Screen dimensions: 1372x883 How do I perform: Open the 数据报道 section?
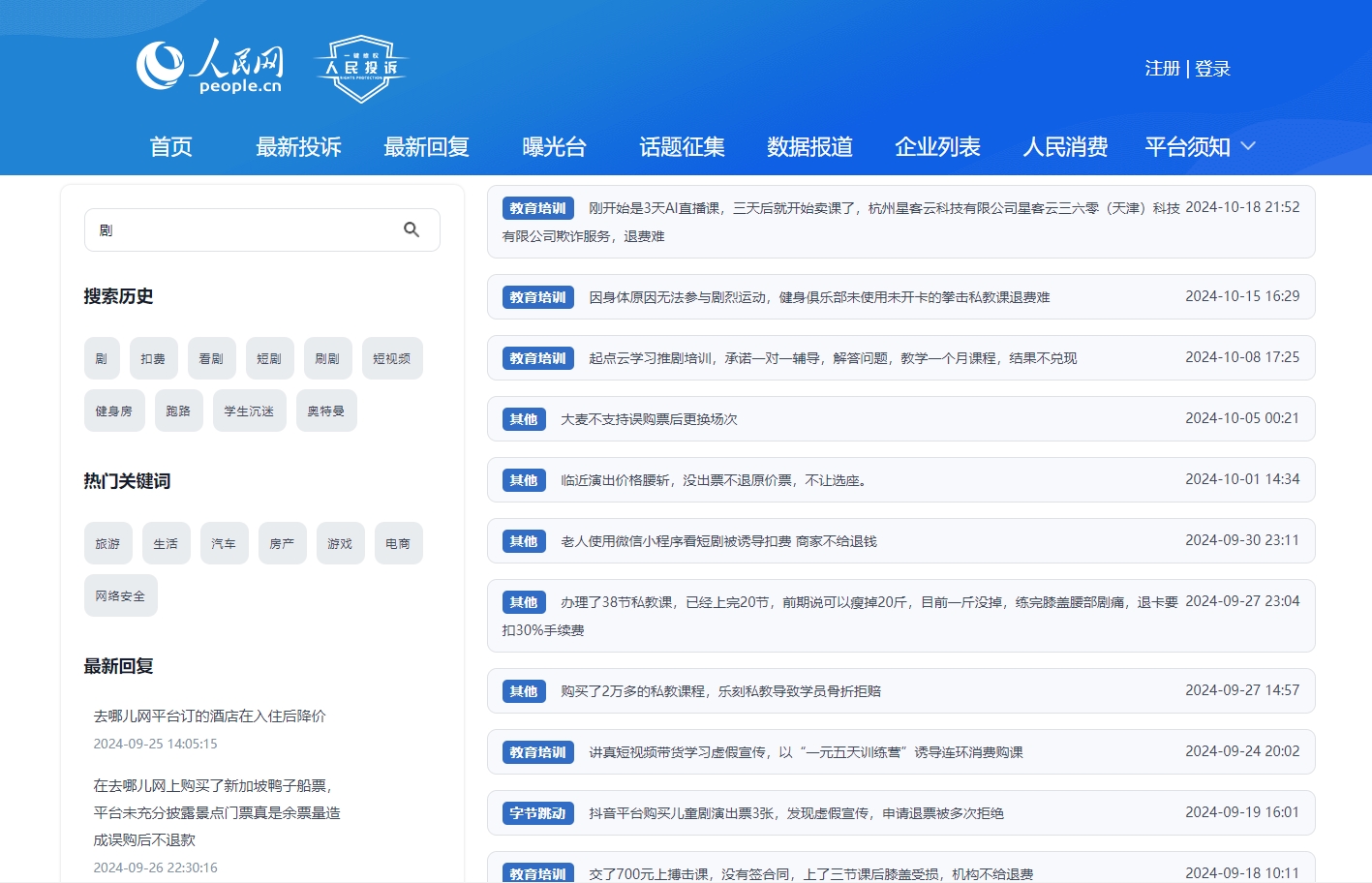coord(809,146)
